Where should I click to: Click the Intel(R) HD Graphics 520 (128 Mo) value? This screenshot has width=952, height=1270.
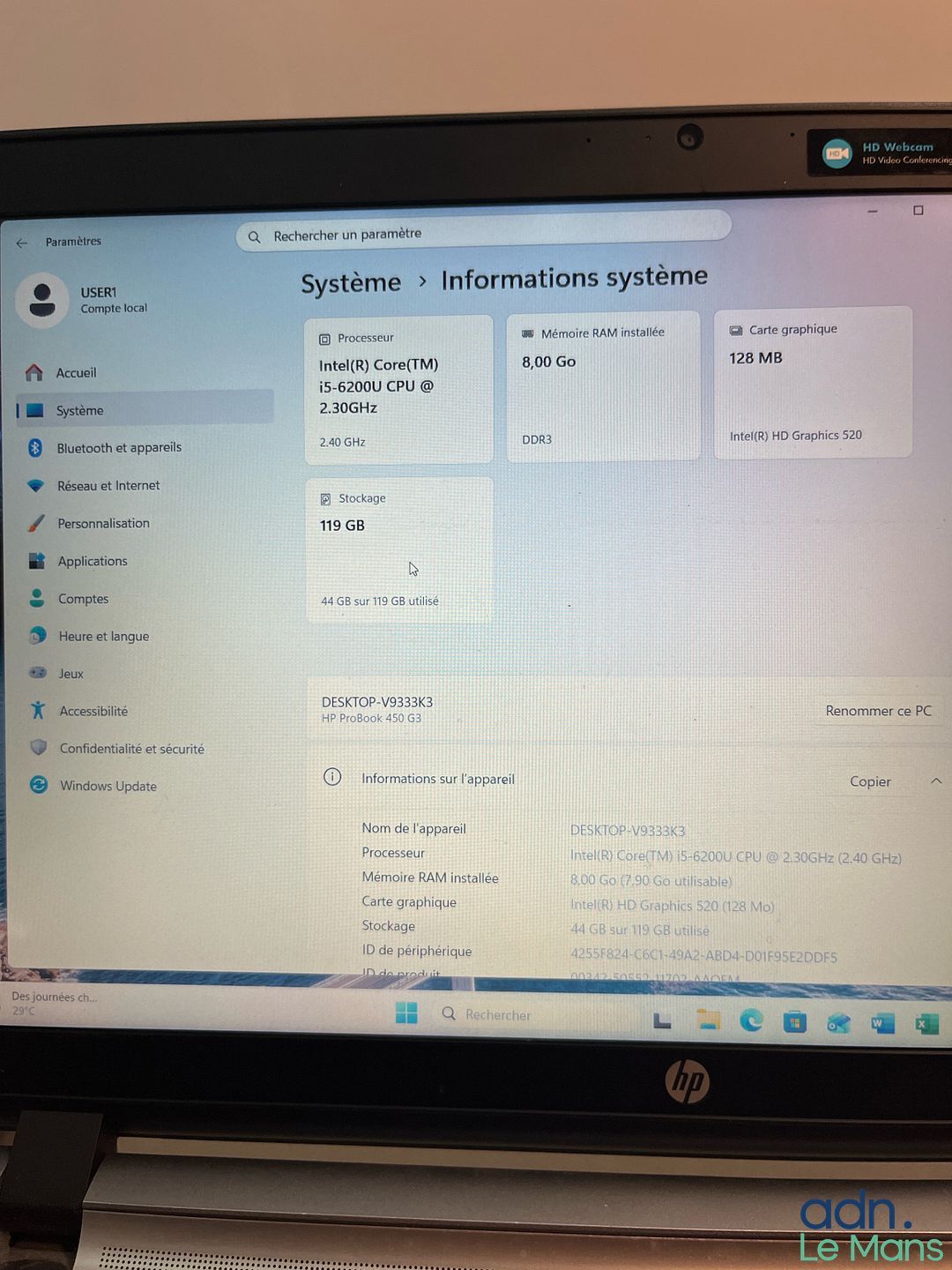click(672, 905)
